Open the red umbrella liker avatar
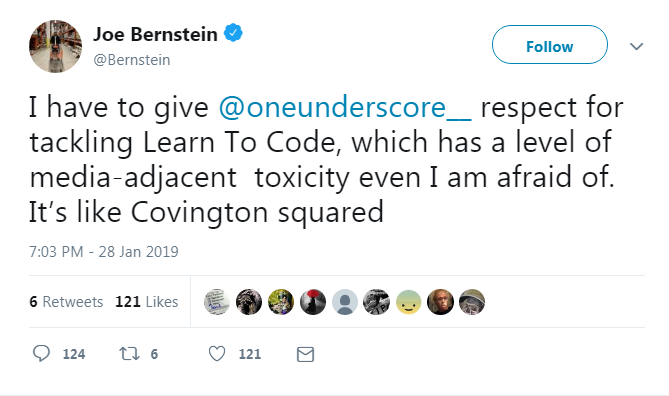 [x=313, y=302]
